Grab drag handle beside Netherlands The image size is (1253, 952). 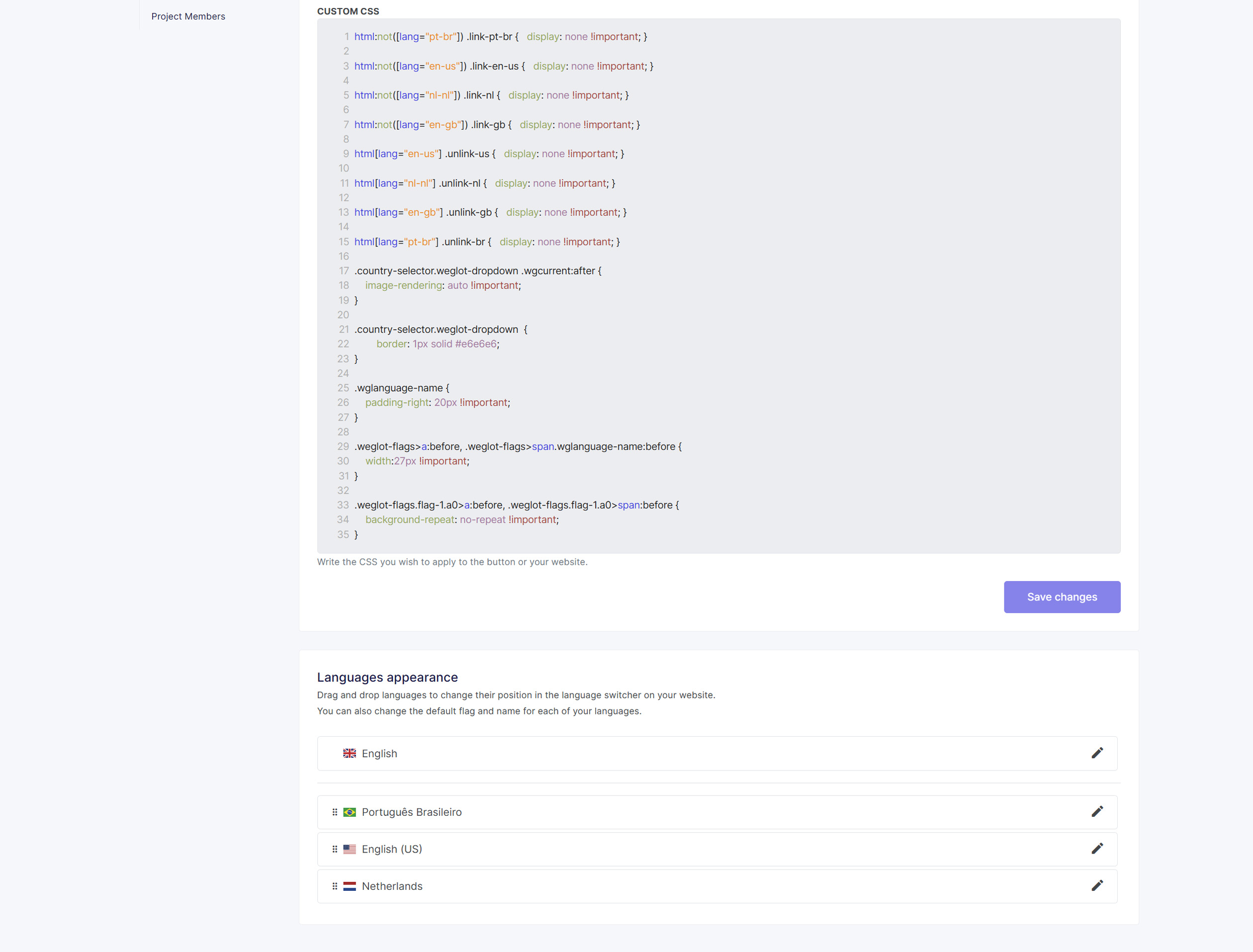pyautogui.click(x=334, y=886)
